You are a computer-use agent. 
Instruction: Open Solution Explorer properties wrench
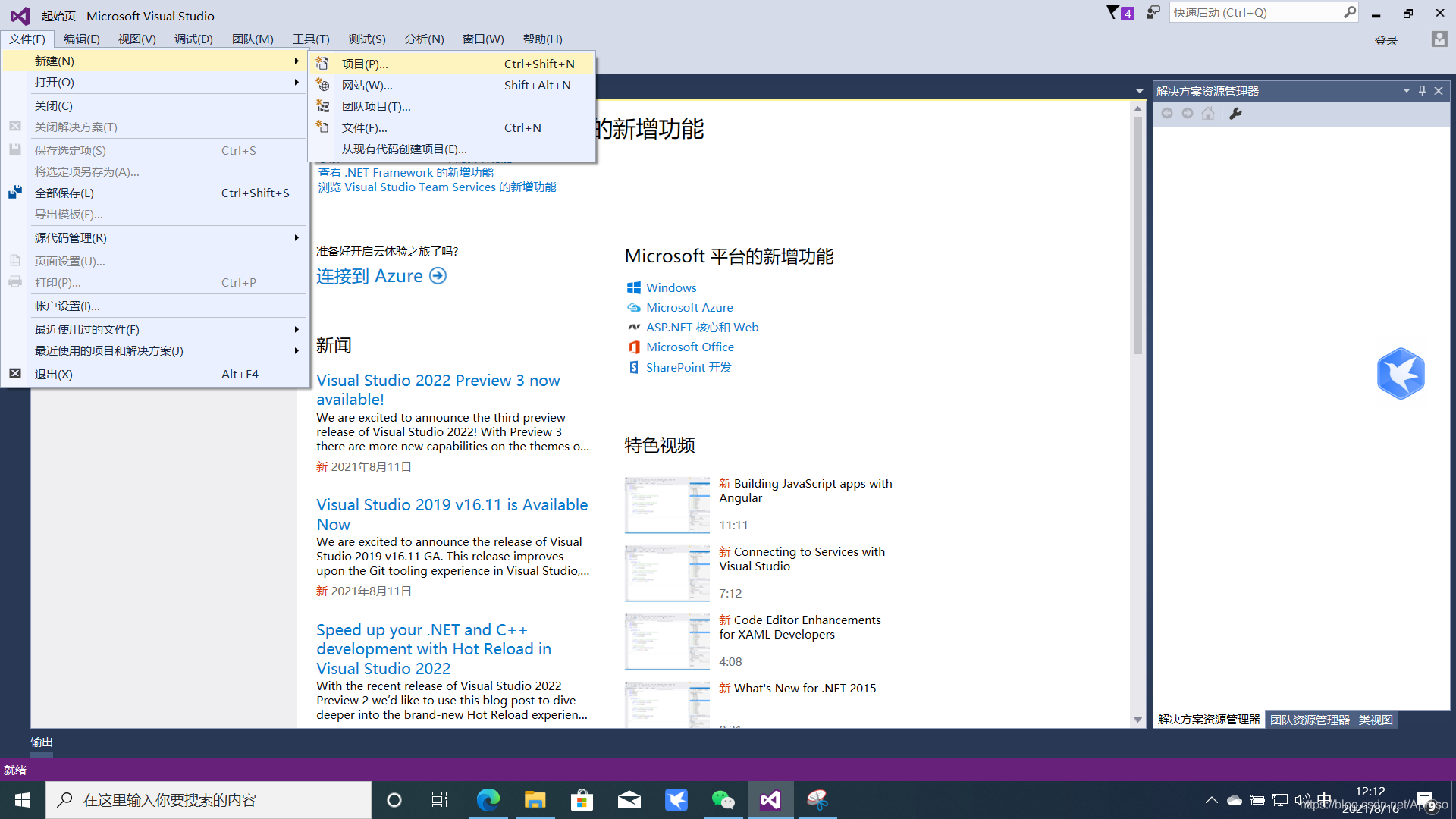point(1235,114)
